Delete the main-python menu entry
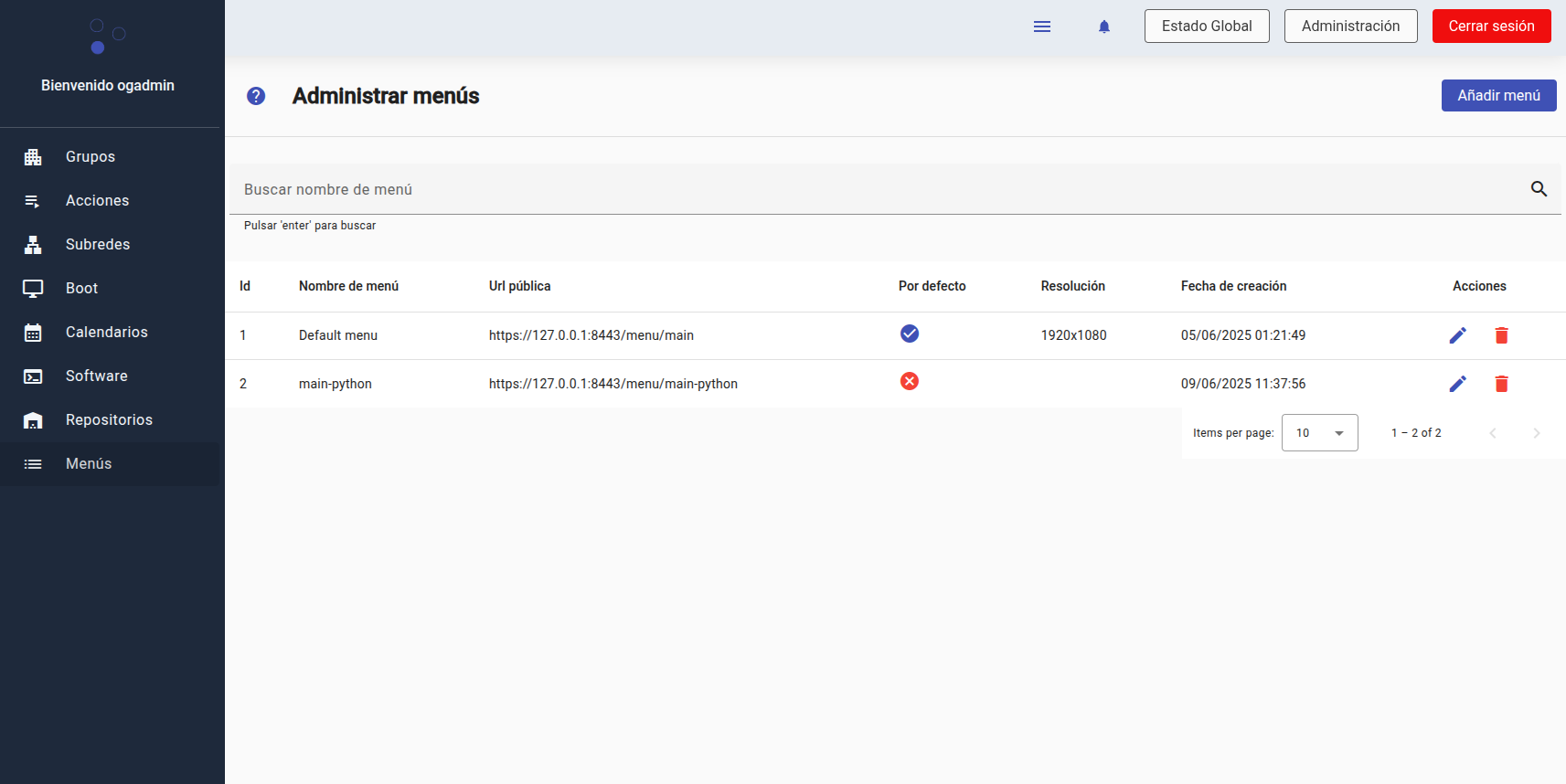 1501,384
